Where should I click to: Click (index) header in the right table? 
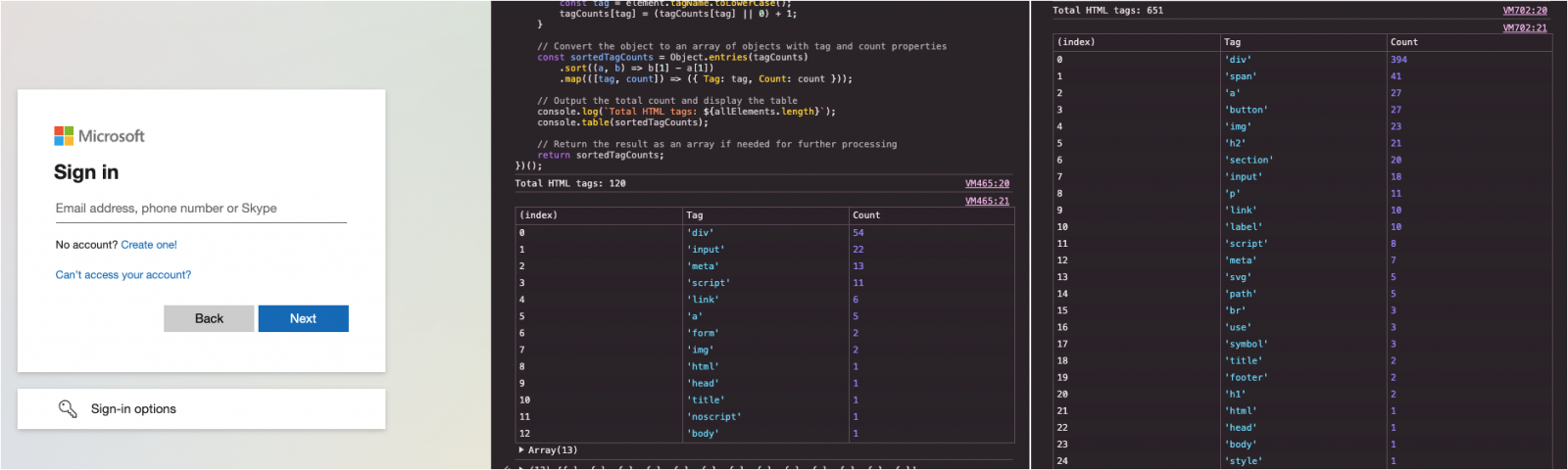click(x=1076, y=42)
